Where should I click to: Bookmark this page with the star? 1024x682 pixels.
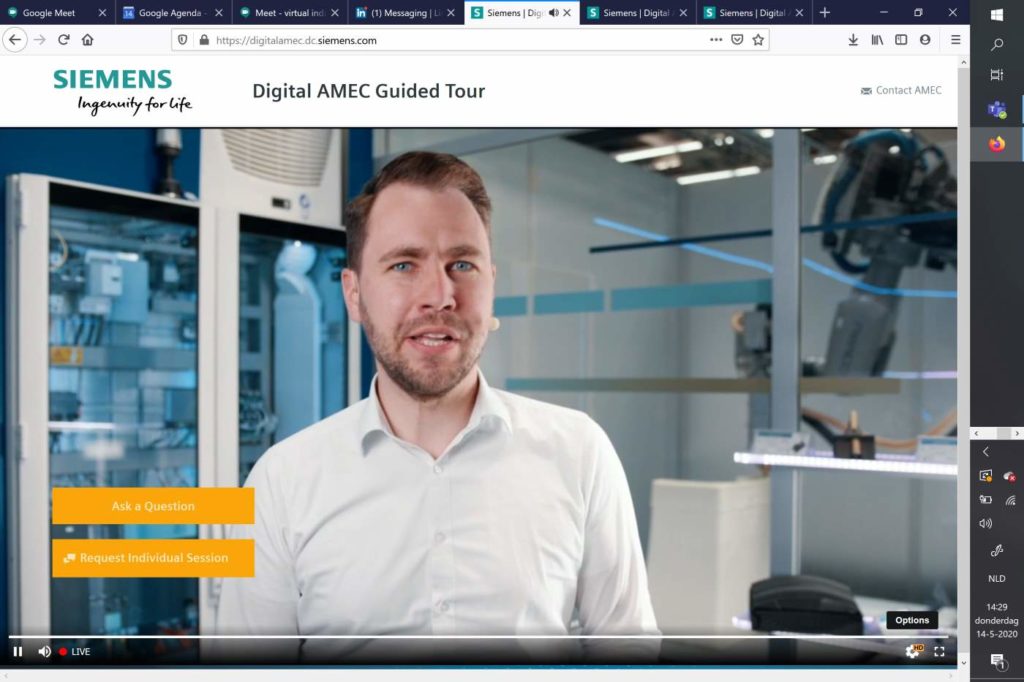tap(758, 40)
